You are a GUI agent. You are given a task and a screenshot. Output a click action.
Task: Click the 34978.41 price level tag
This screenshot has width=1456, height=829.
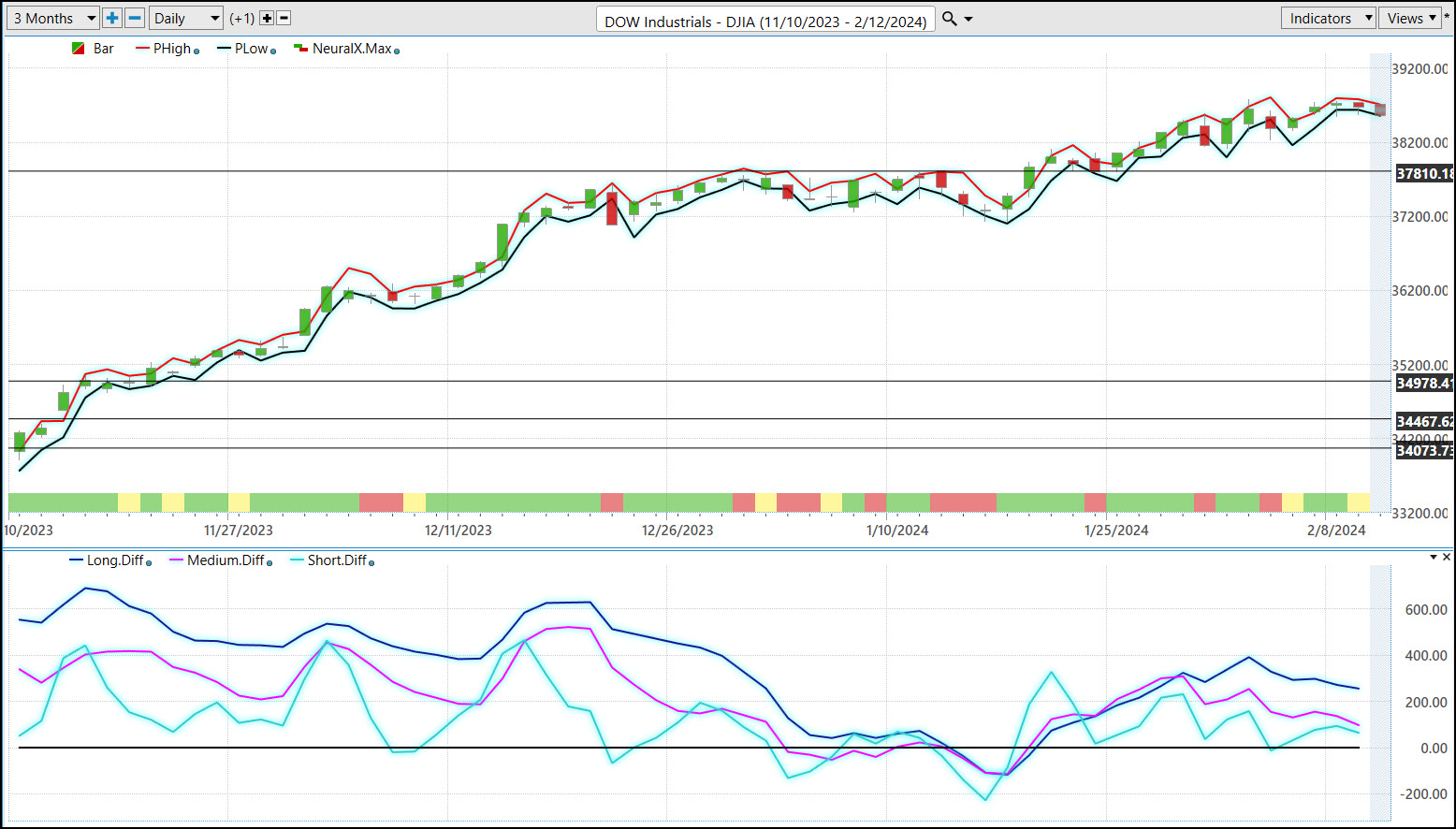point(1424,384)
